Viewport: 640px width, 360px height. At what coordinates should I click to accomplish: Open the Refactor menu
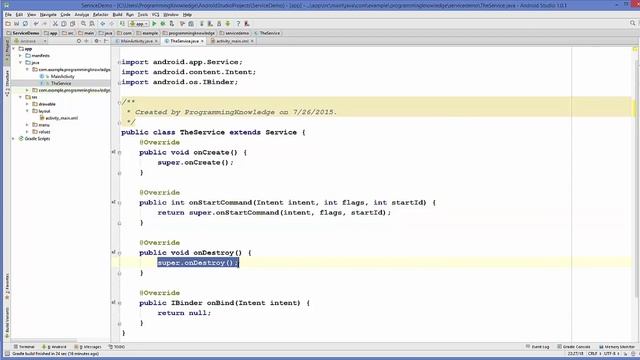tap(100, 15)
